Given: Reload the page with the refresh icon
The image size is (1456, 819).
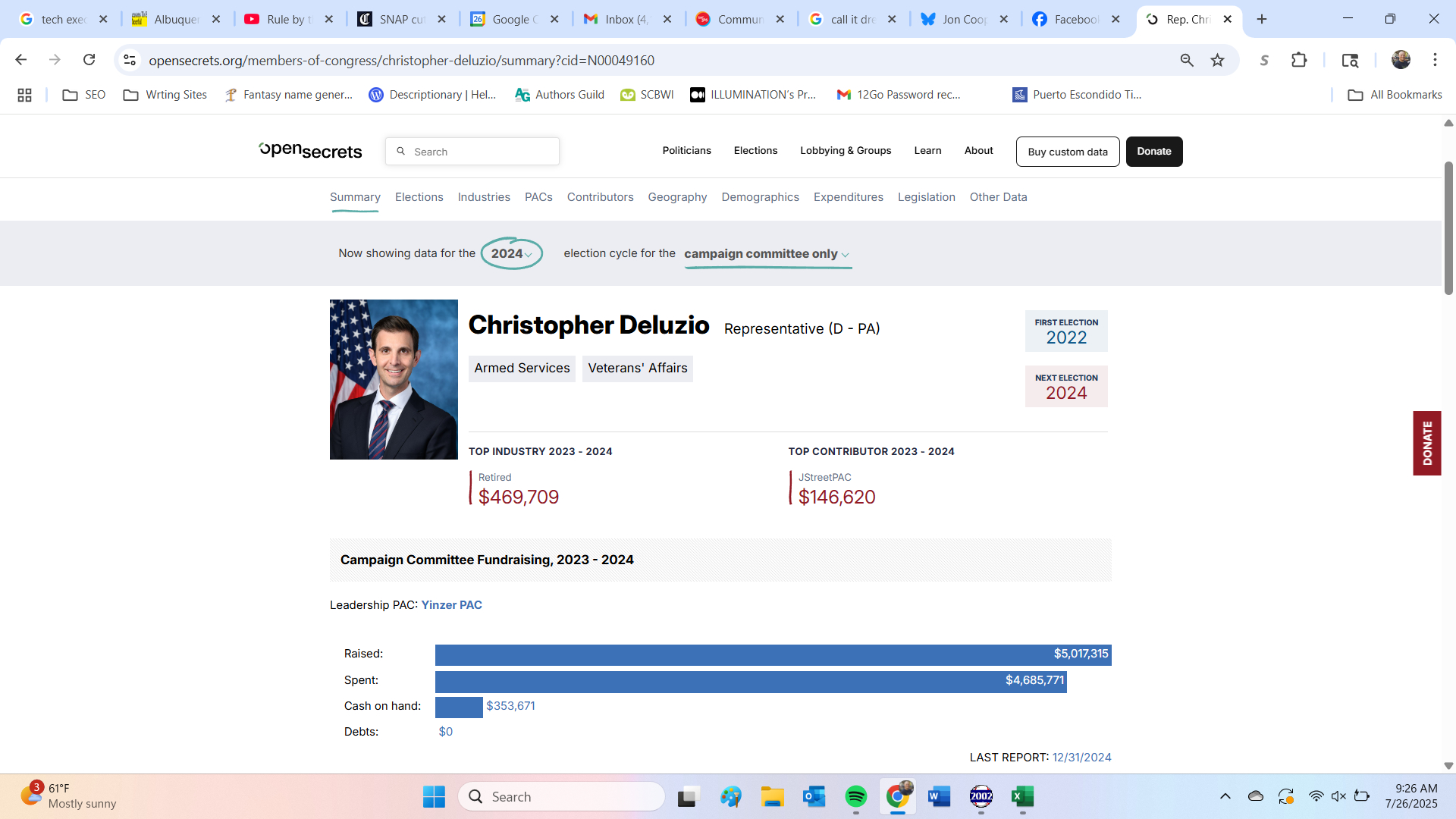Looking at the screenshot, I should [x=89, y=60].
